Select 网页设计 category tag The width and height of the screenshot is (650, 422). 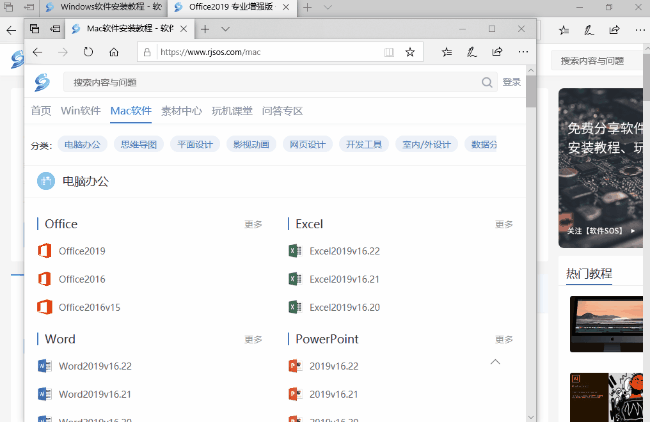point(308,144)
